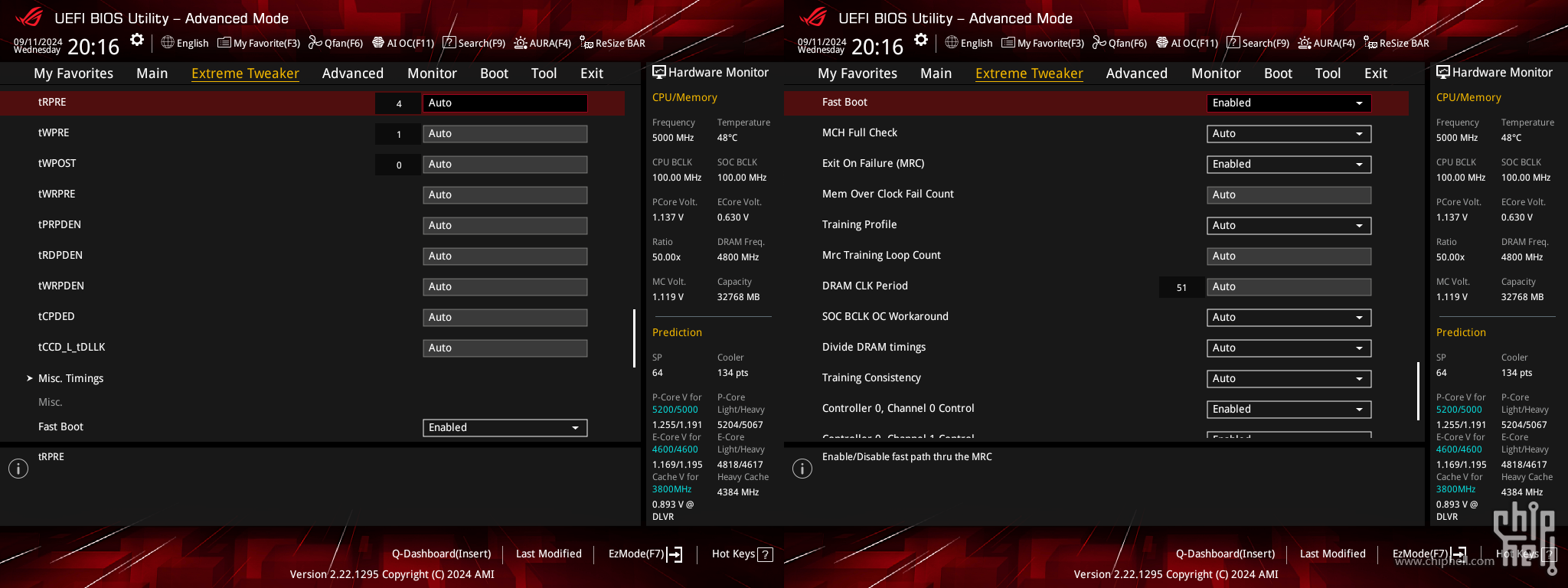Click the info icon beside the tRPRE description
This screenshot has width=1568, height=588.
[x=18, y=469]
